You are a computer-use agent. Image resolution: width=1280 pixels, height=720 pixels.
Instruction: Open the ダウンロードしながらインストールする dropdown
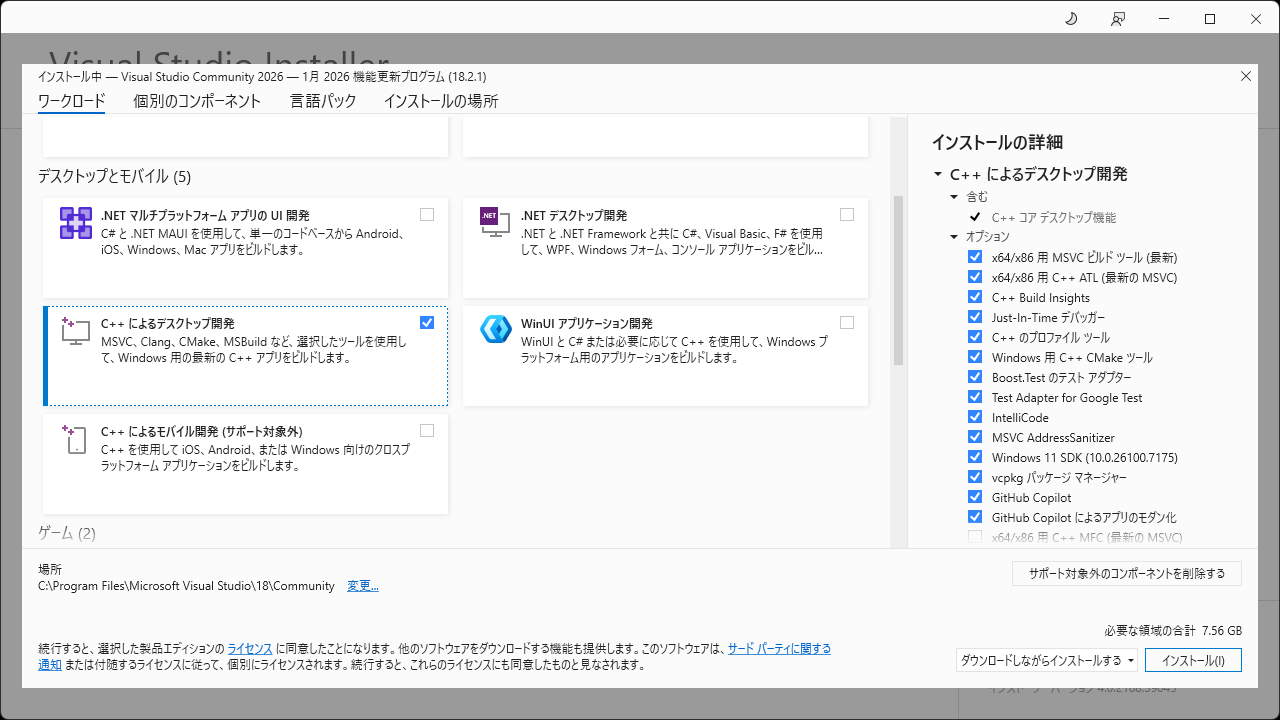pyautogui.click(x=1046, y=660)
